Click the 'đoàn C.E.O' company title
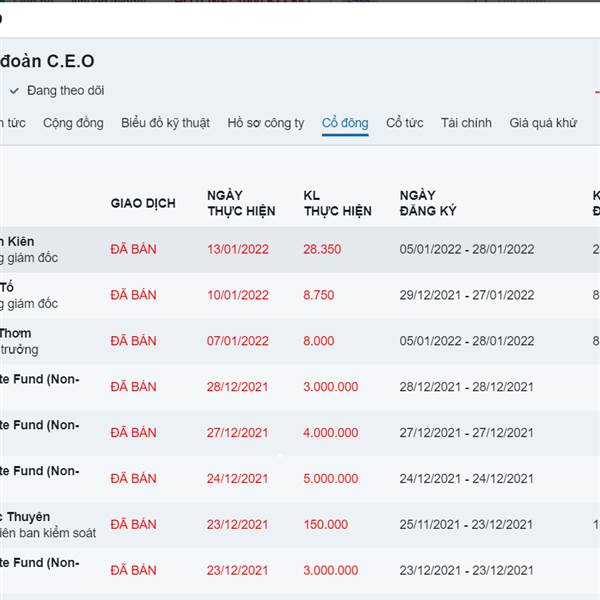600x600 pixels. pos(47,61)
